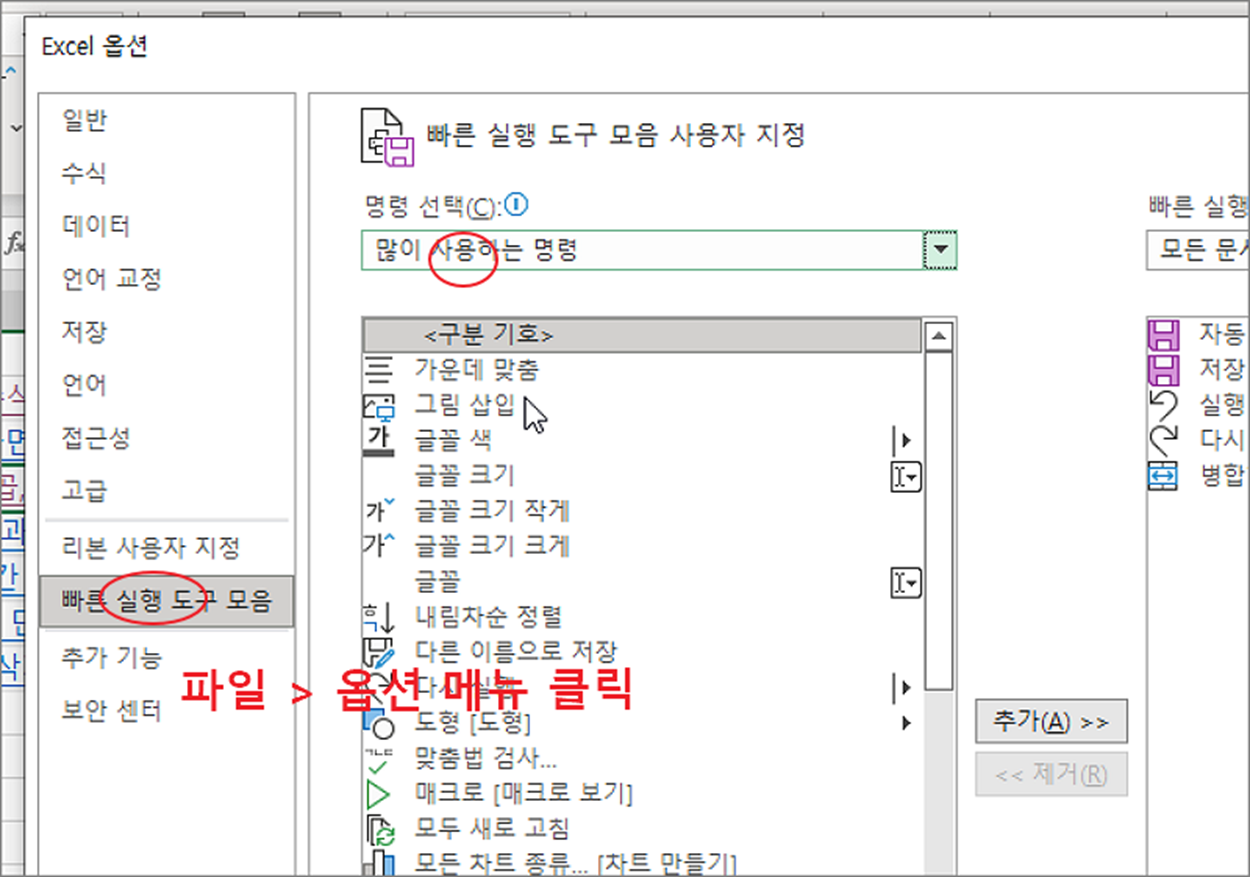The image size is (1250, 877).
Task: Expand the 도형 [도형] submenu arrow
Action: tap(907, 722)
